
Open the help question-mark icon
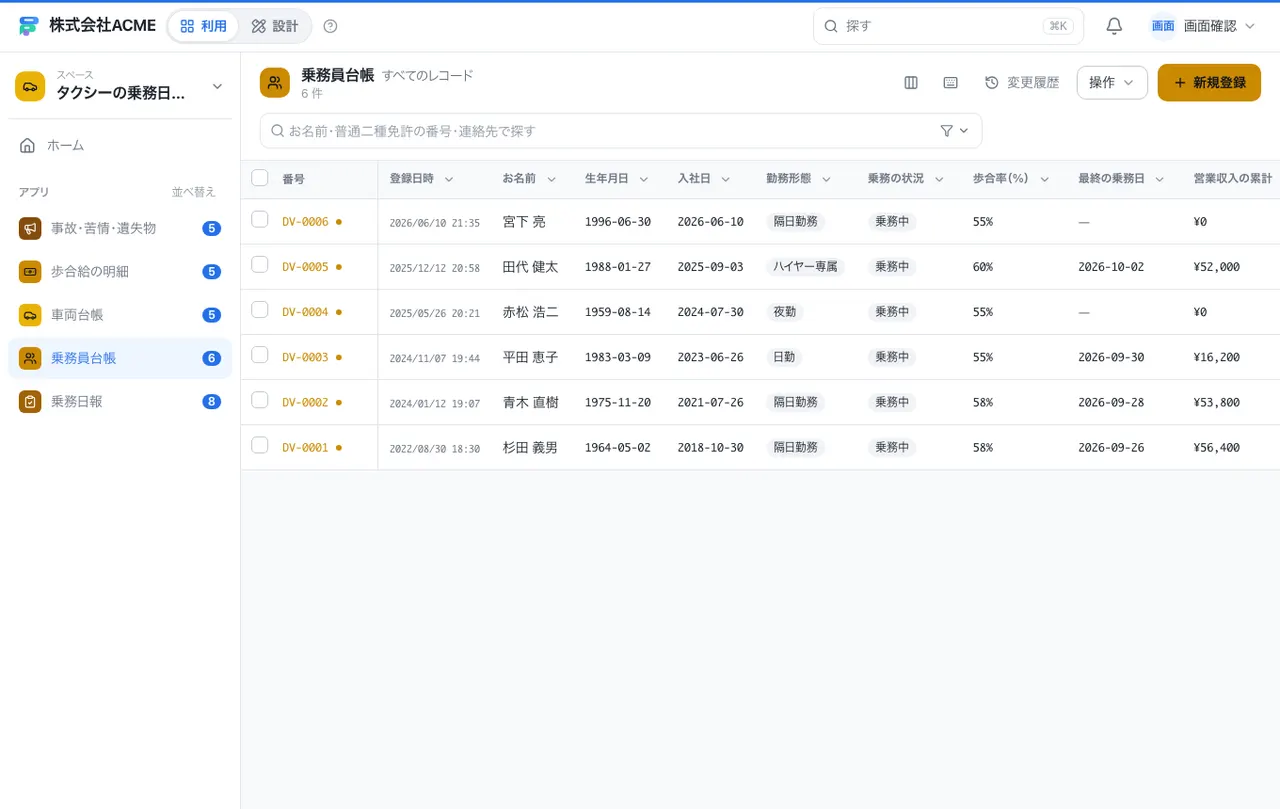[x=331, y=26]
